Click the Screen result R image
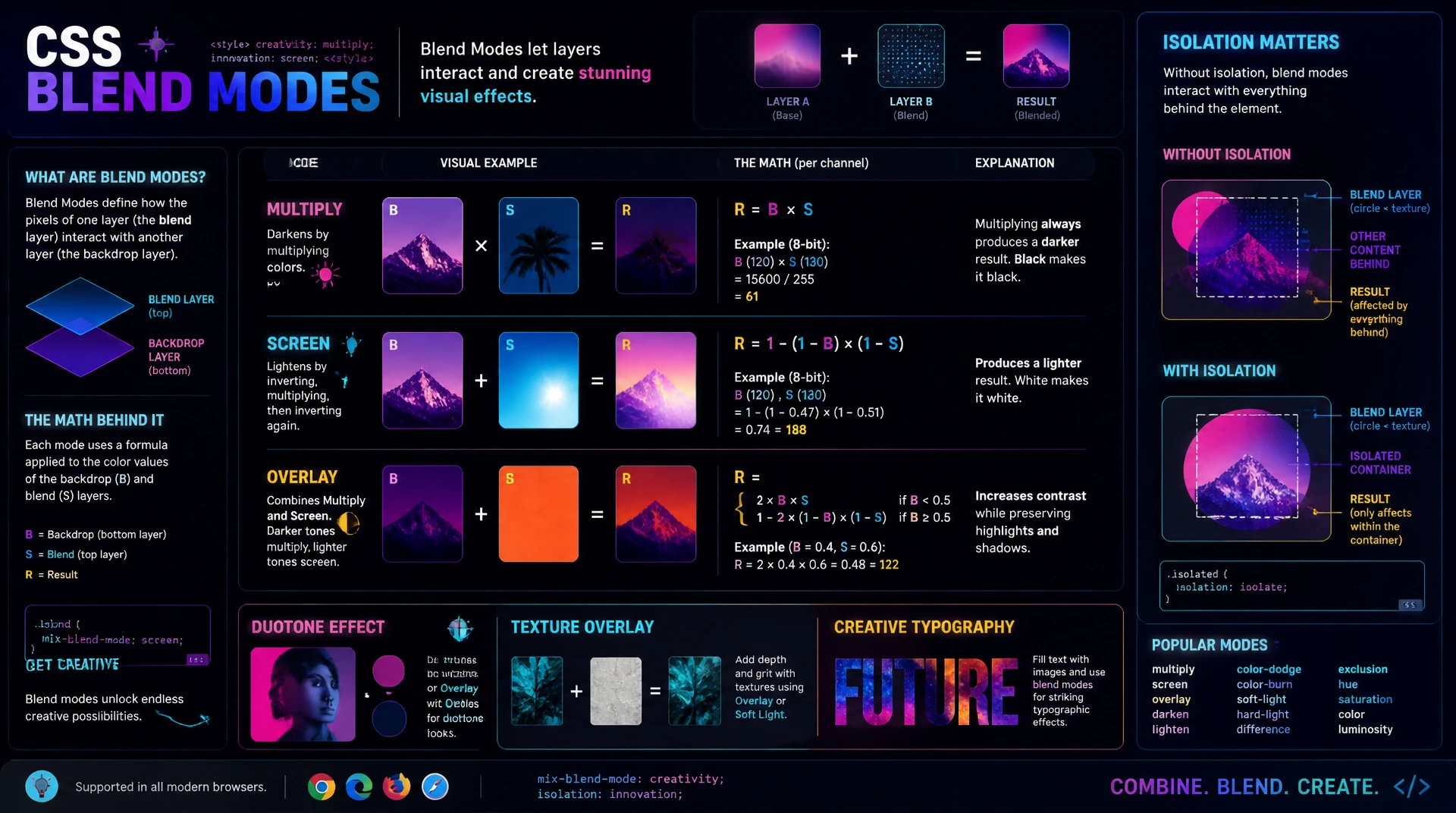This screenshot has width=1456, height=813. point(656,380)
